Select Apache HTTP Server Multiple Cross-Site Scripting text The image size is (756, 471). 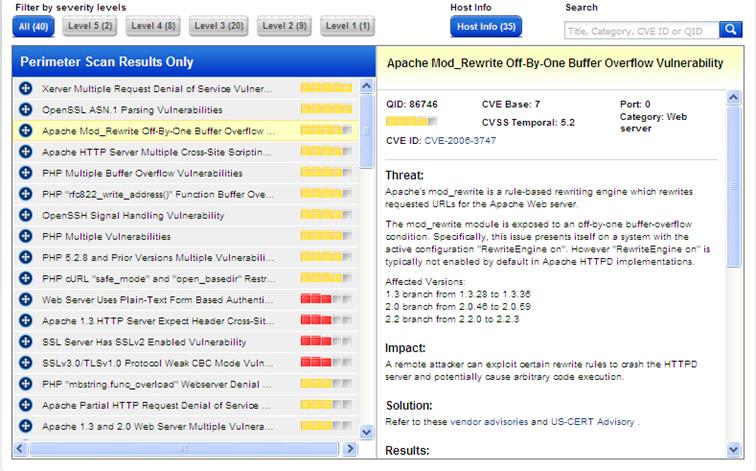click(157, 152)
